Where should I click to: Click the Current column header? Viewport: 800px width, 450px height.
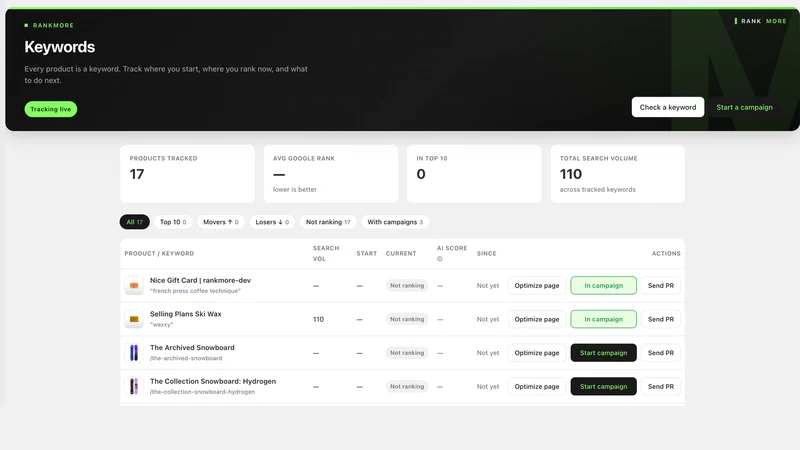click(401, 253)
